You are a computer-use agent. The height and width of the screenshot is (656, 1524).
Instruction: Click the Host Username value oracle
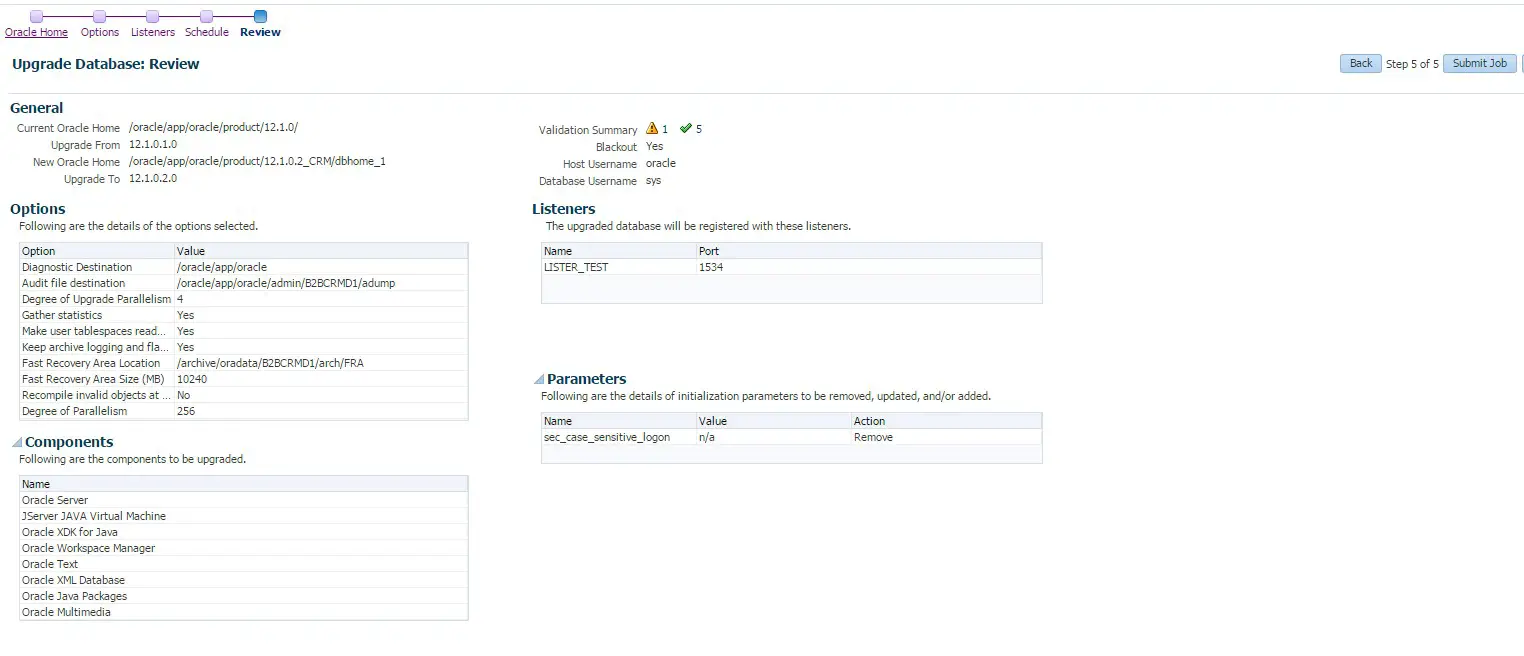click(661, 163)
